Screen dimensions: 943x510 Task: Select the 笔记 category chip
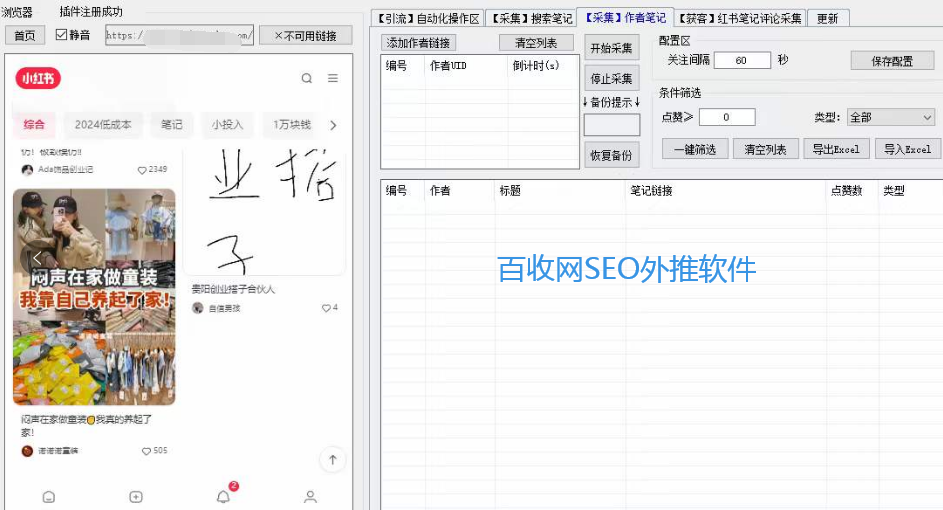[x=171, y=124]
